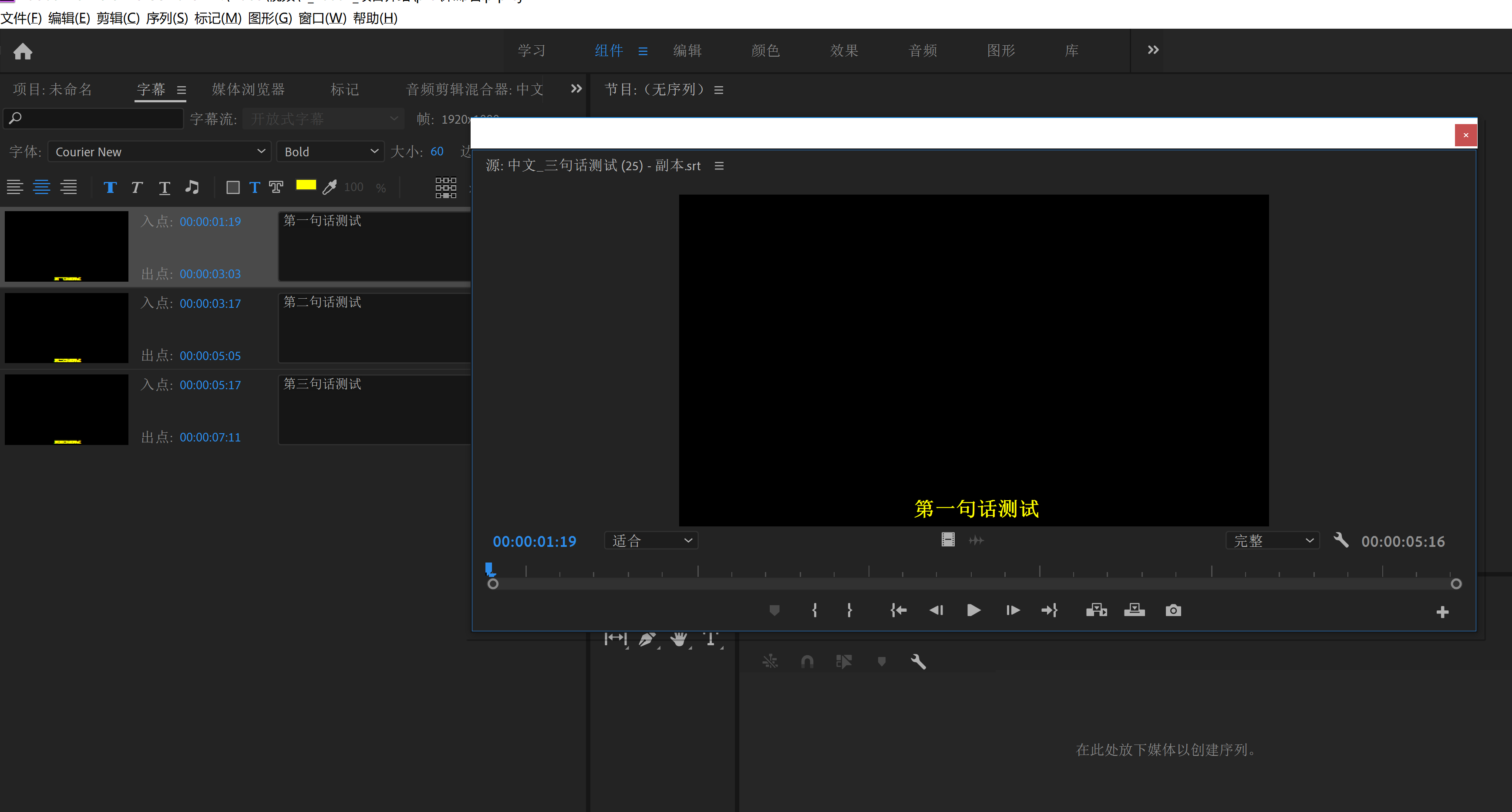Open Source monitor panel menu
This screenshot has width=1512, height=812.
click(x=719, y=166)
